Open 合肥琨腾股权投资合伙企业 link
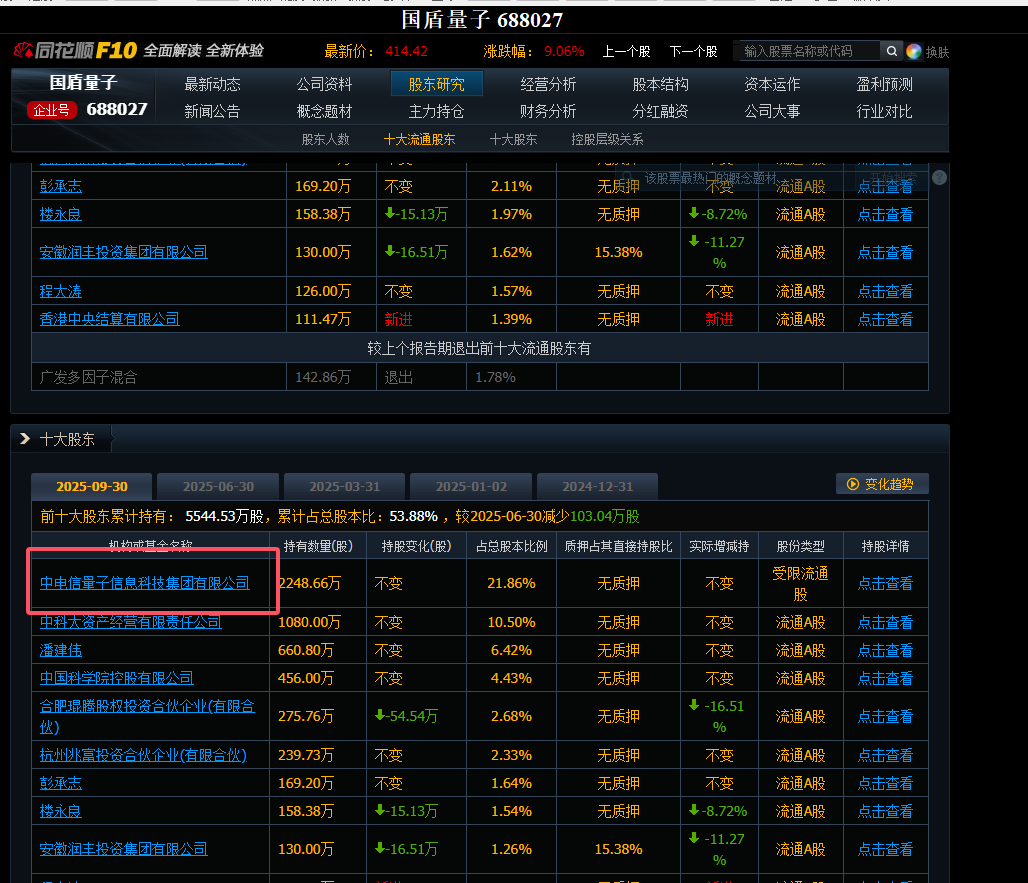The width and height of the screenshot is (1028, 883). click(148, 716)
